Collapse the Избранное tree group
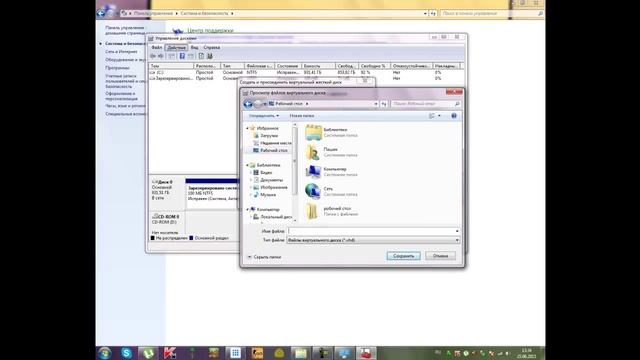 [247, 128]
